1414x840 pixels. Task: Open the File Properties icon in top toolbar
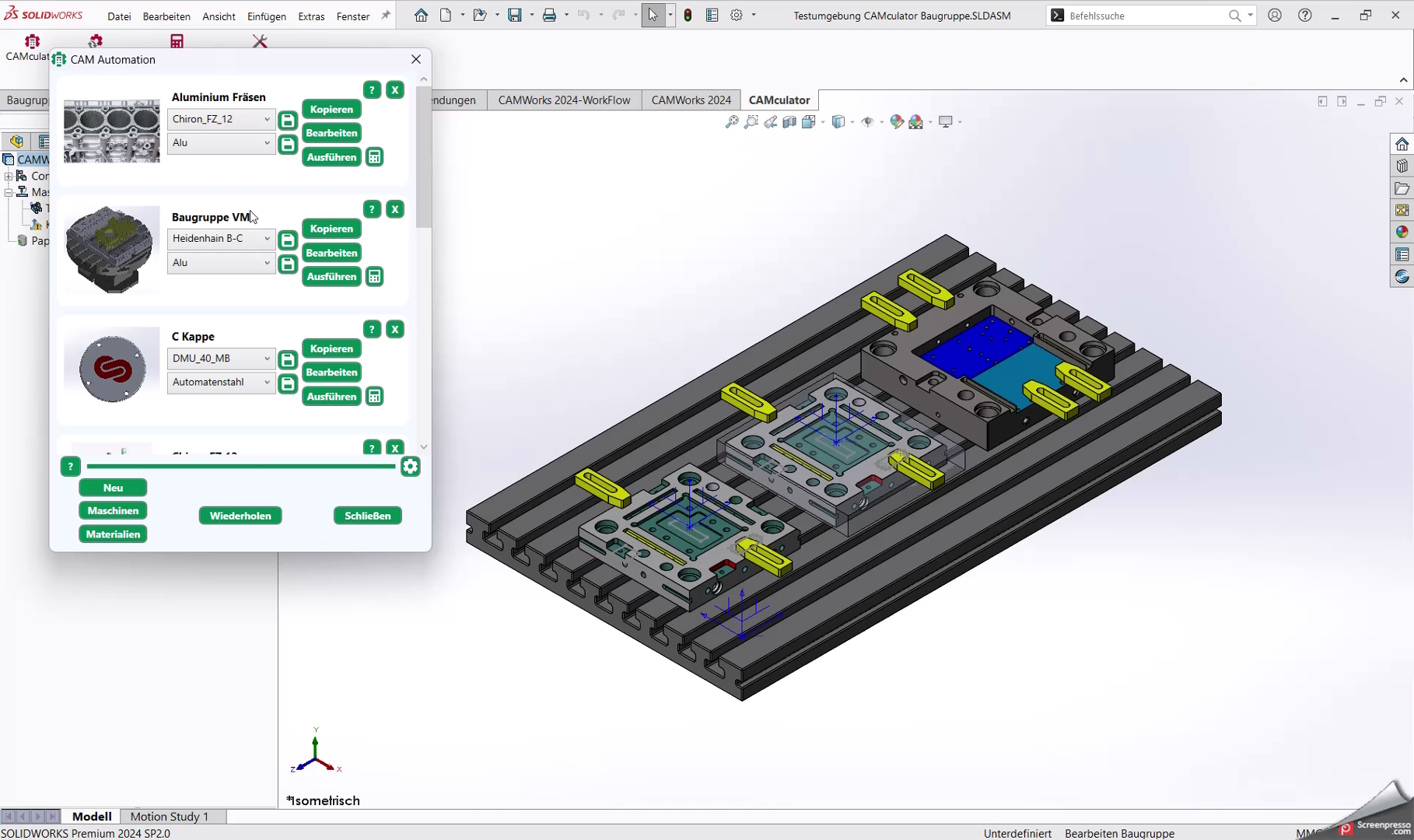click(x=712, y=16)
